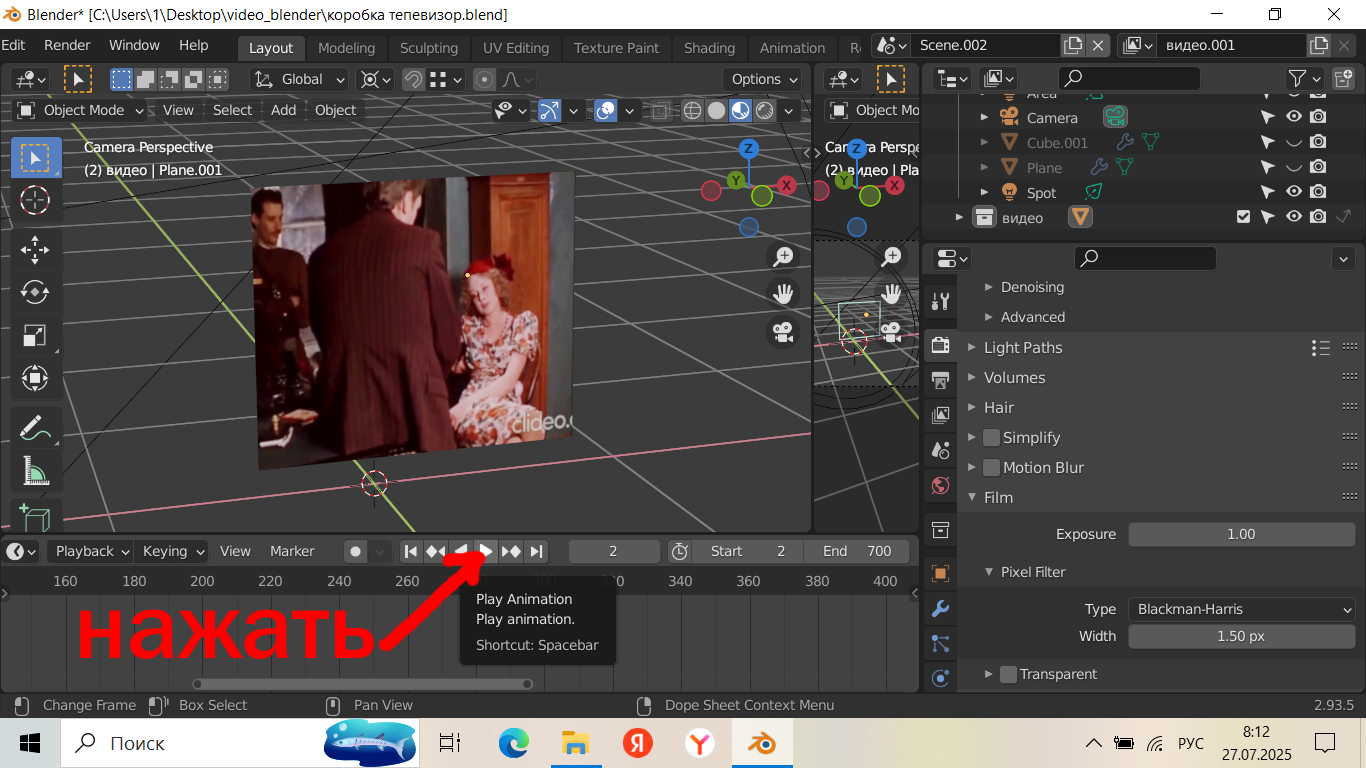Click the End frame field
Viewport: 1366px width, 768px height.
857,551
